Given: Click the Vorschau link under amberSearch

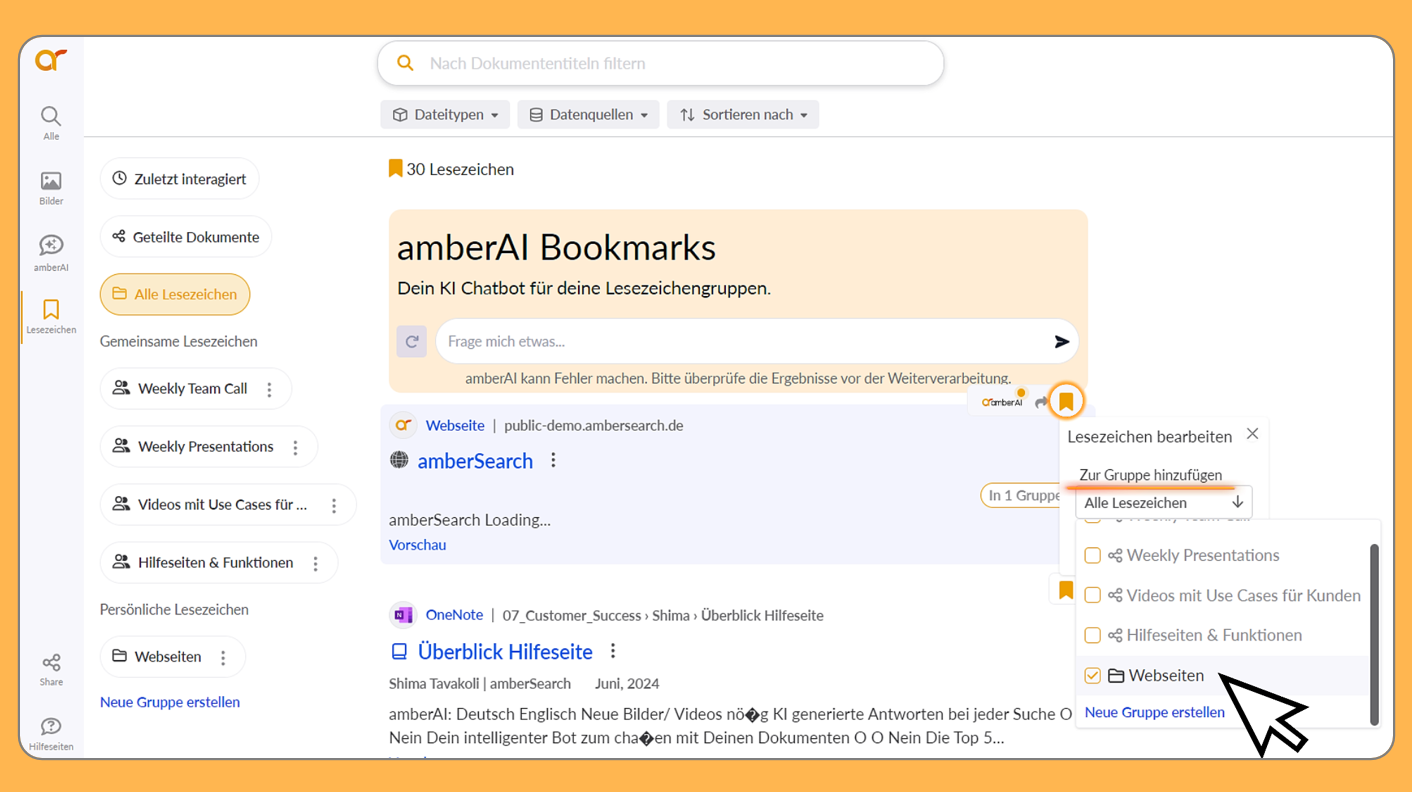Looking at the screenshot, I should [x=417, y=545].
